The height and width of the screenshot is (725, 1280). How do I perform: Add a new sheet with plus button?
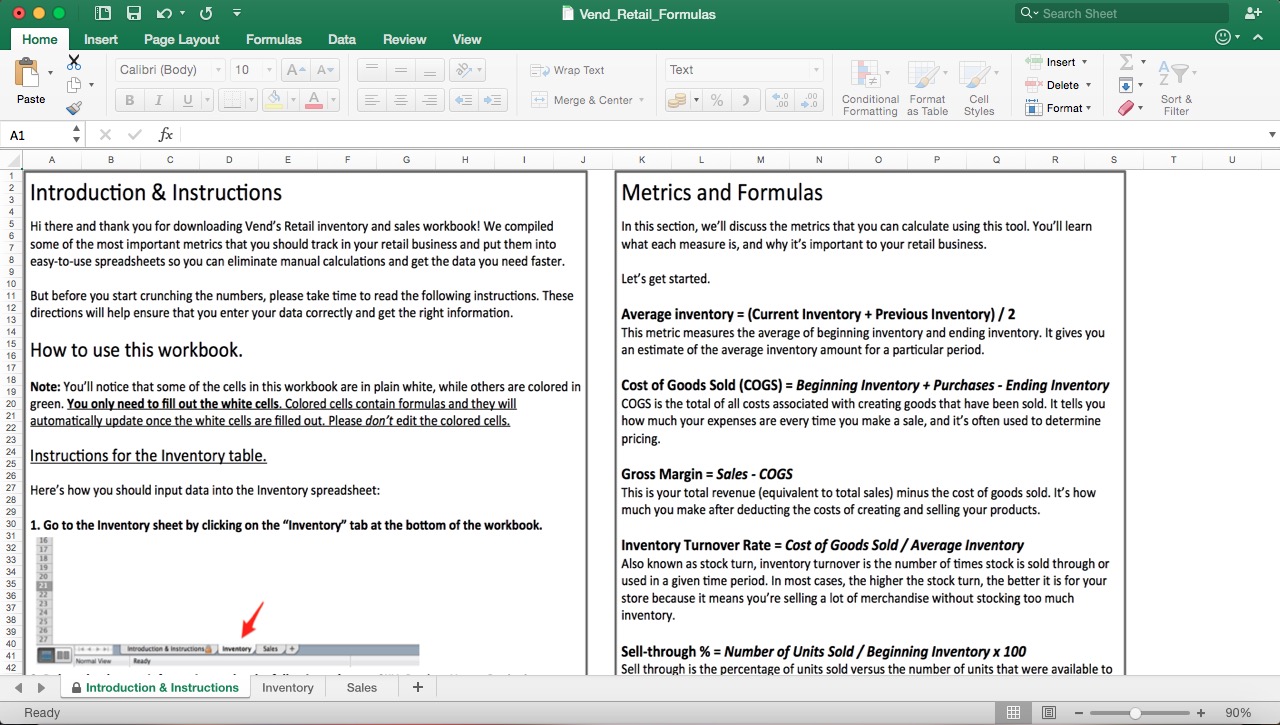point(417,687)
